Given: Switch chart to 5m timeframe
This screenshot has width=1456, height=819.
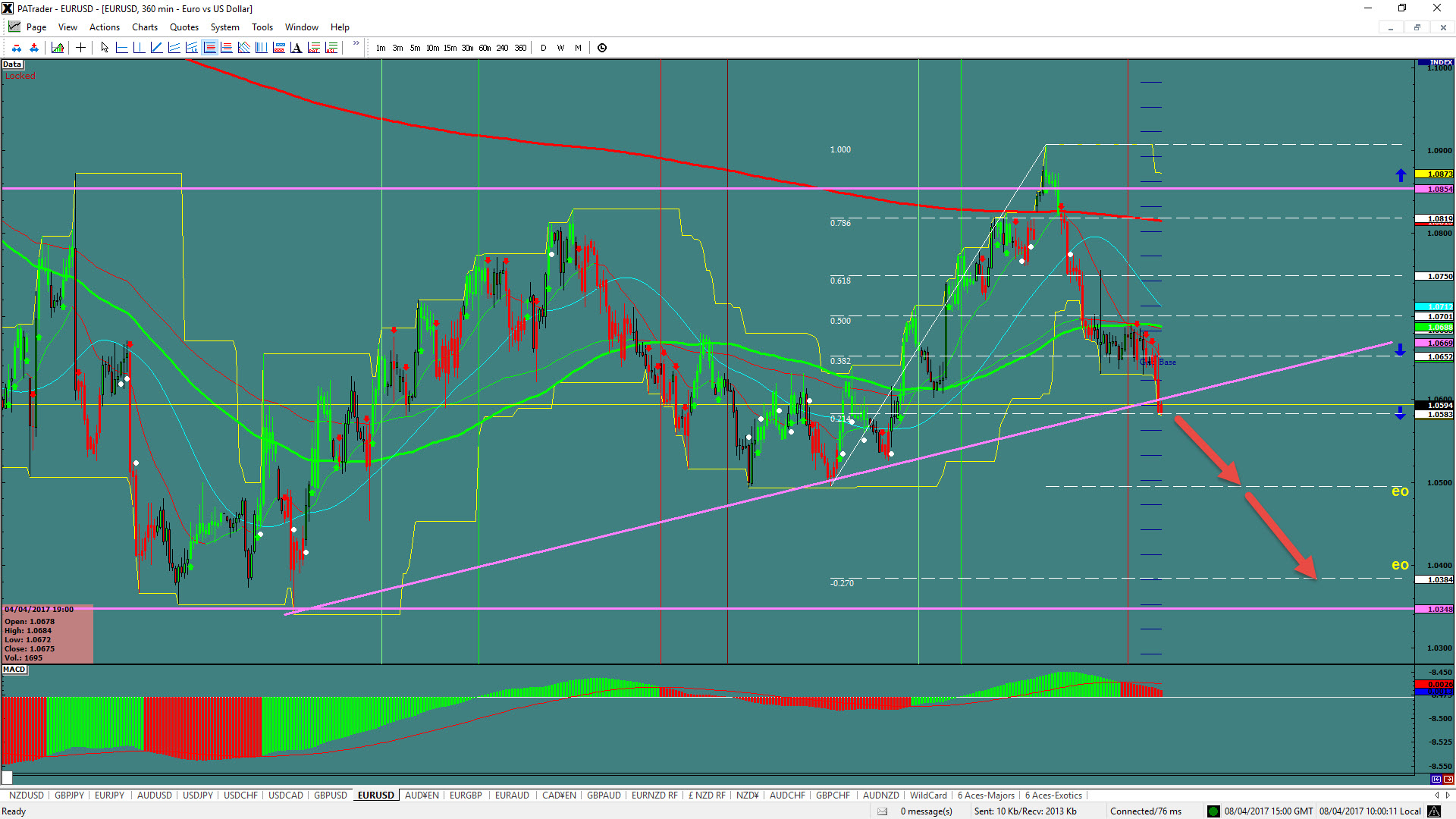Looking at the screenshot, I should [x=415, y=48].
